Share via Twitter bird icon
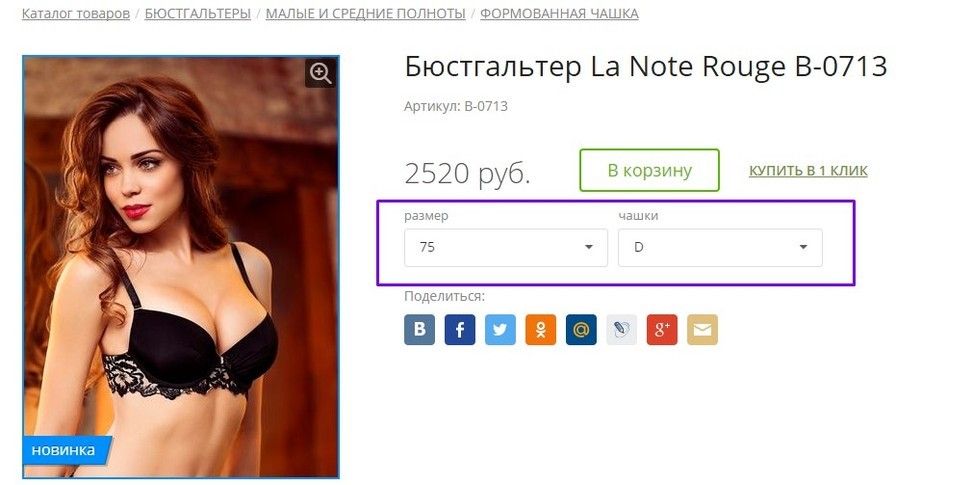Screen dimensions: 966x485 [x=500, y=329]
